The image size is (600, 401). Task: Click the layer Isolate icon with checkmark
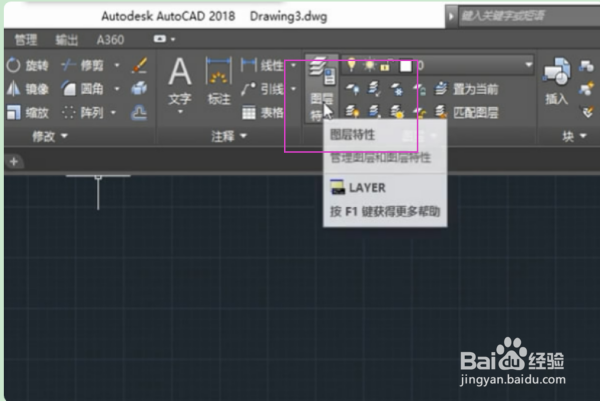374,89
